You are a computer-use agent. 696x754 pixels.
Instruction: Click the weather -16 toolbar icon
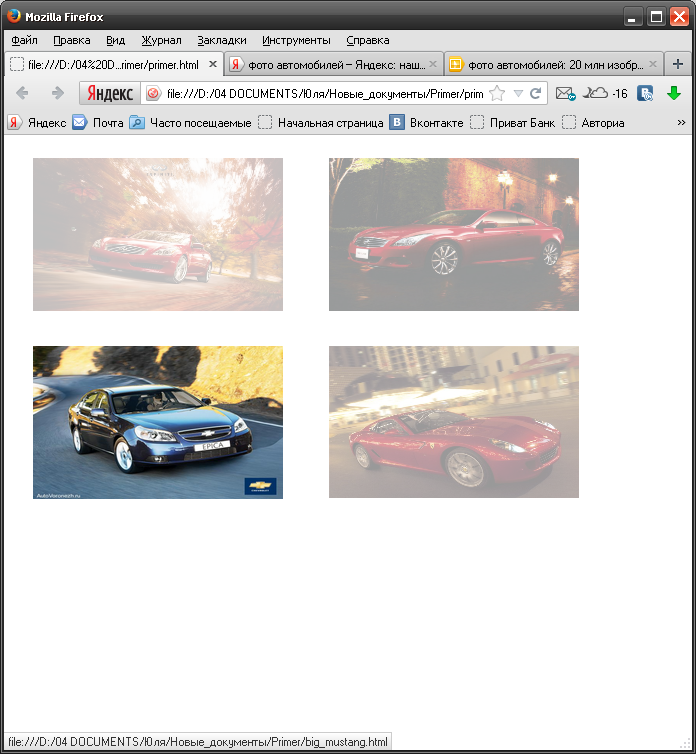(x=606, y=93)
